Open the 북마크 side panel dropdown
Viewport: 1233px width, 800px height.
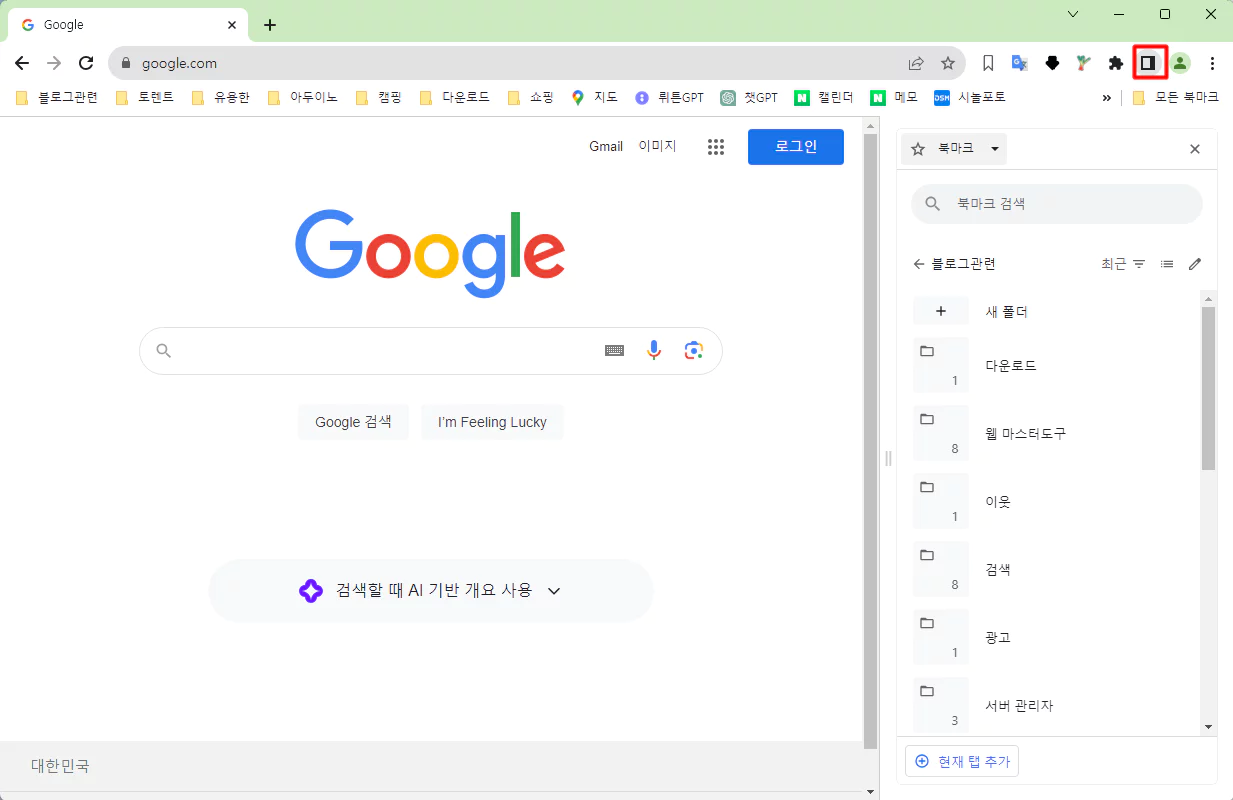954,149
